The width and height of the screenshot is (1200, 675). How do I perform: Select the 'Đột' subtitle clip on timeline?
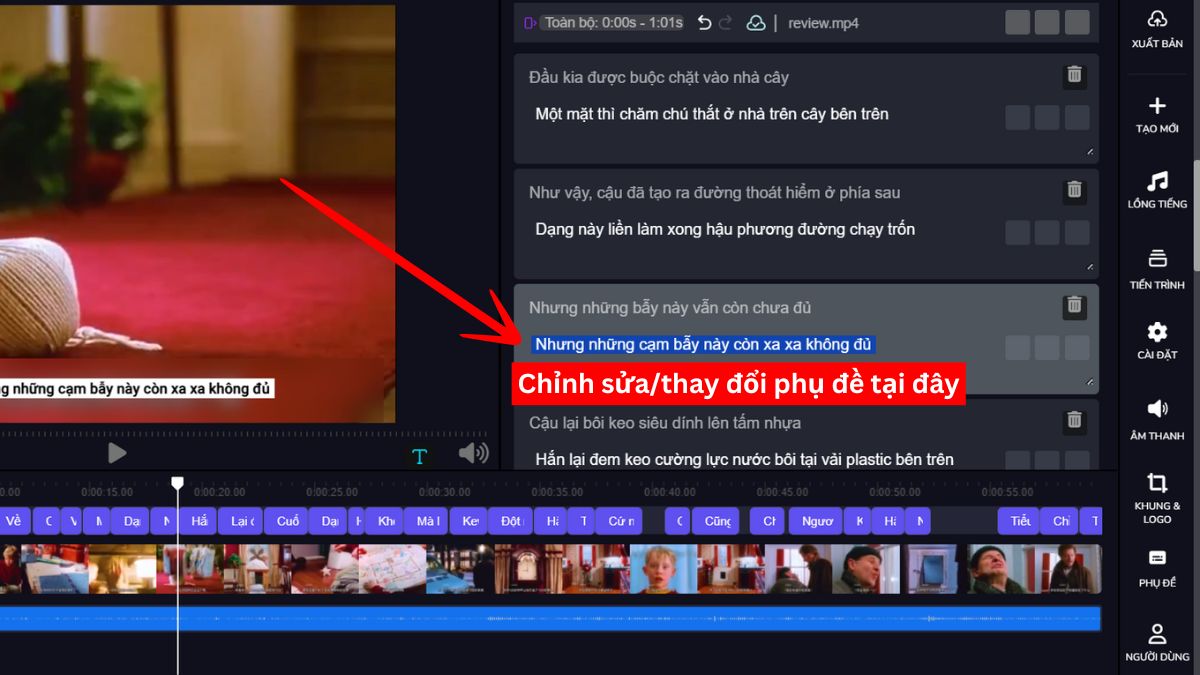pos(510,521)
